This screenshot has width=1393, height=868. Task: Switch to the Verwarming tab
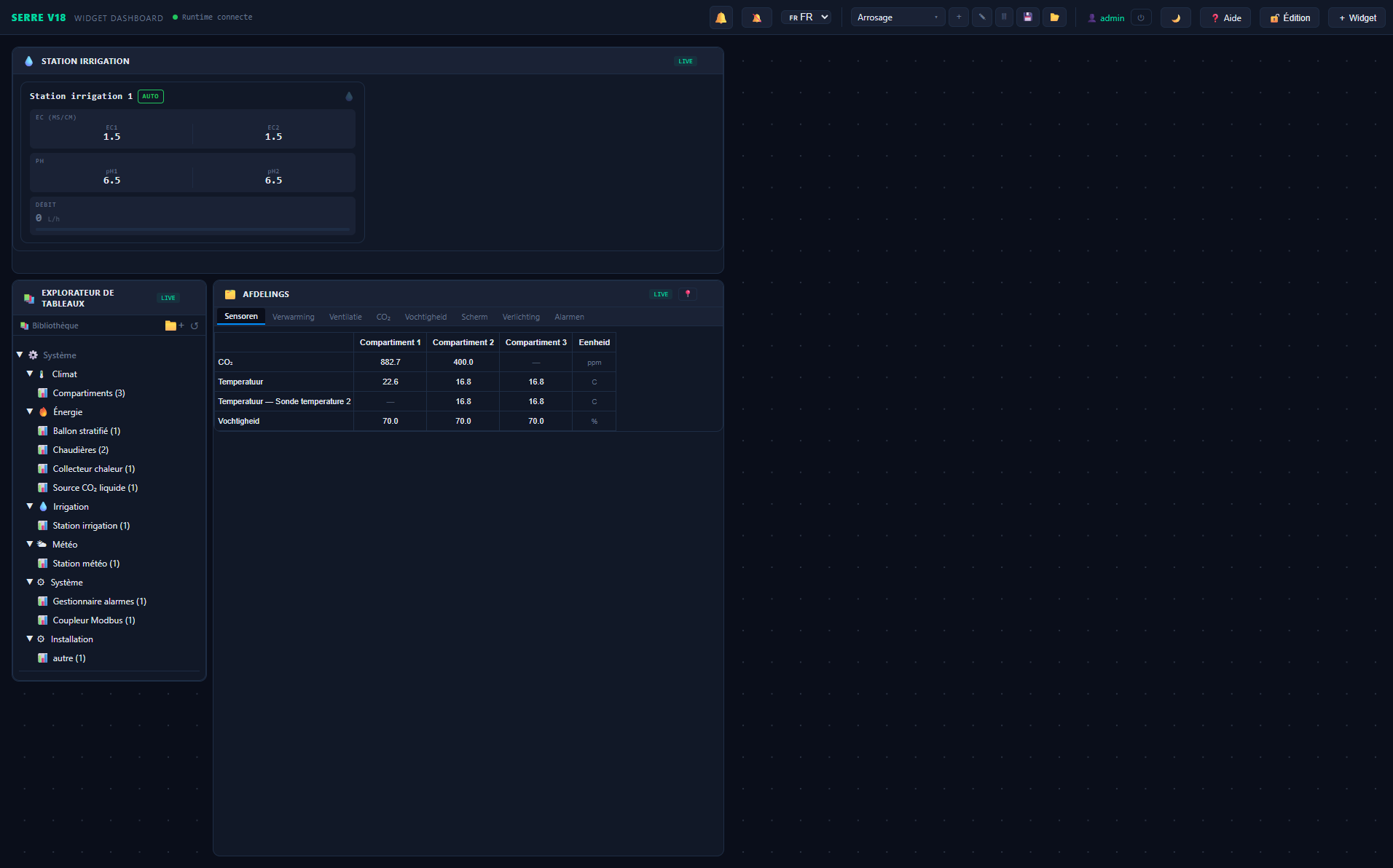[x=294, y=317]
